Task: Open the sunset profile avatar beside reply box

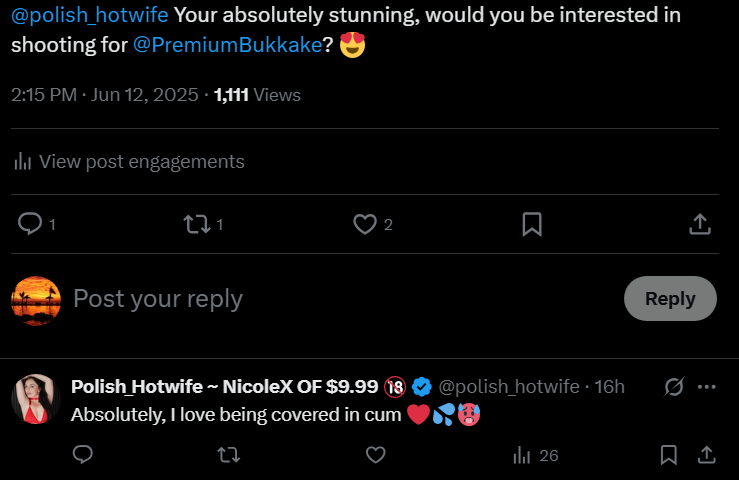Action: 36,299
